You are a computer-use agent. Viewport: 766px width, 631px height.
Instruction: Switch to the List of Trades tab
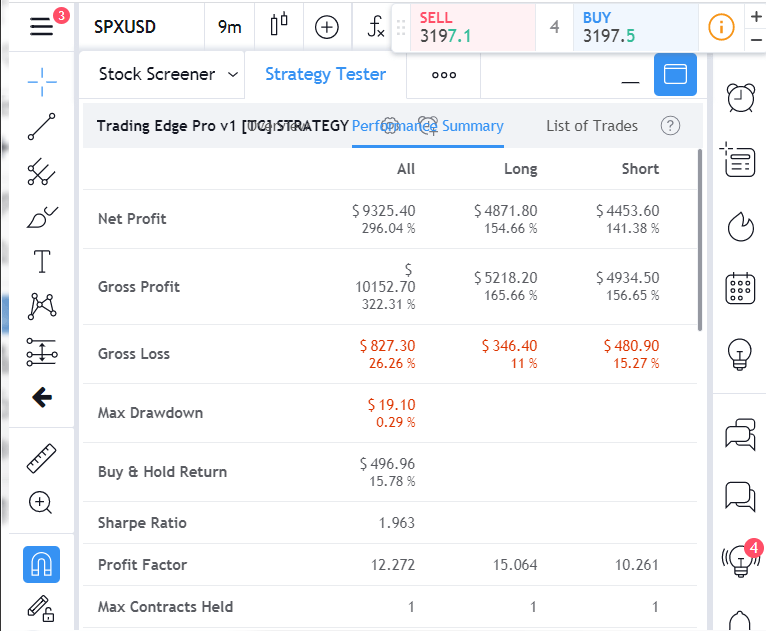coord(591,126)
